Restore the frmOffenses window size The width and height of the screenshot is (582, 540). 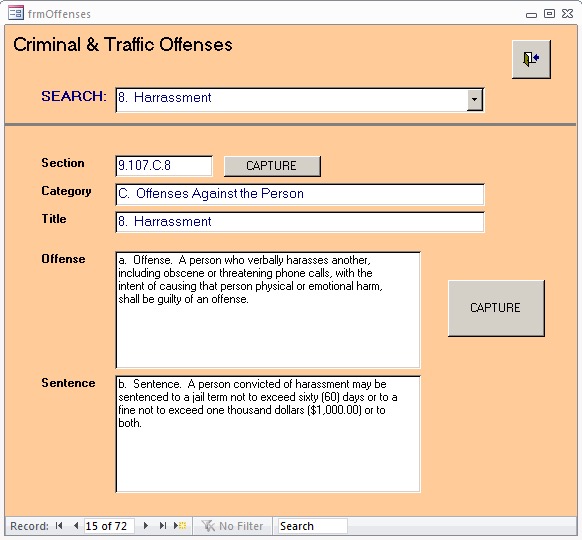549,14
